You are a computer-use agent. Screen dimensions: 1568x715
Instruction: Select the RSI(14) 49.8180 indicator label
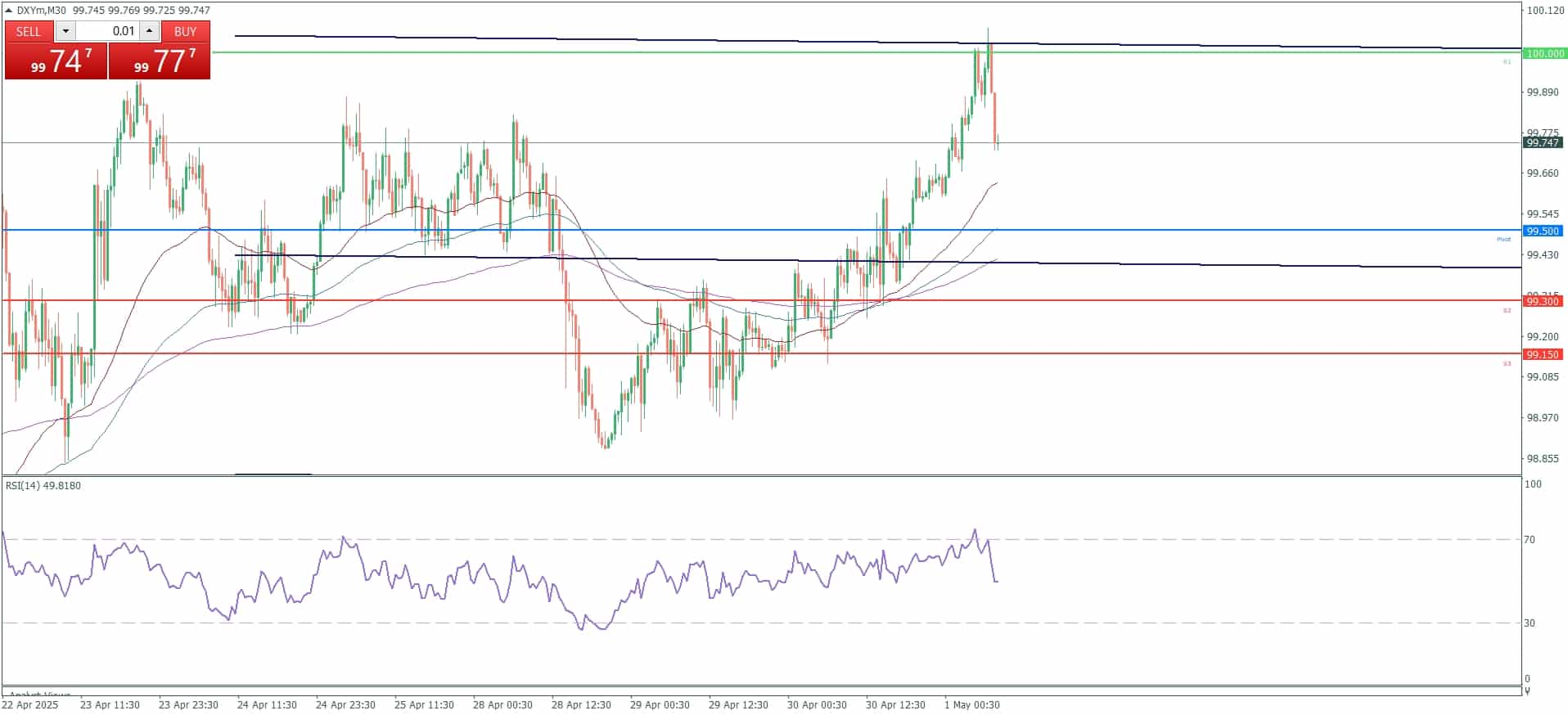pyautogui.click(x=43, y=486)
